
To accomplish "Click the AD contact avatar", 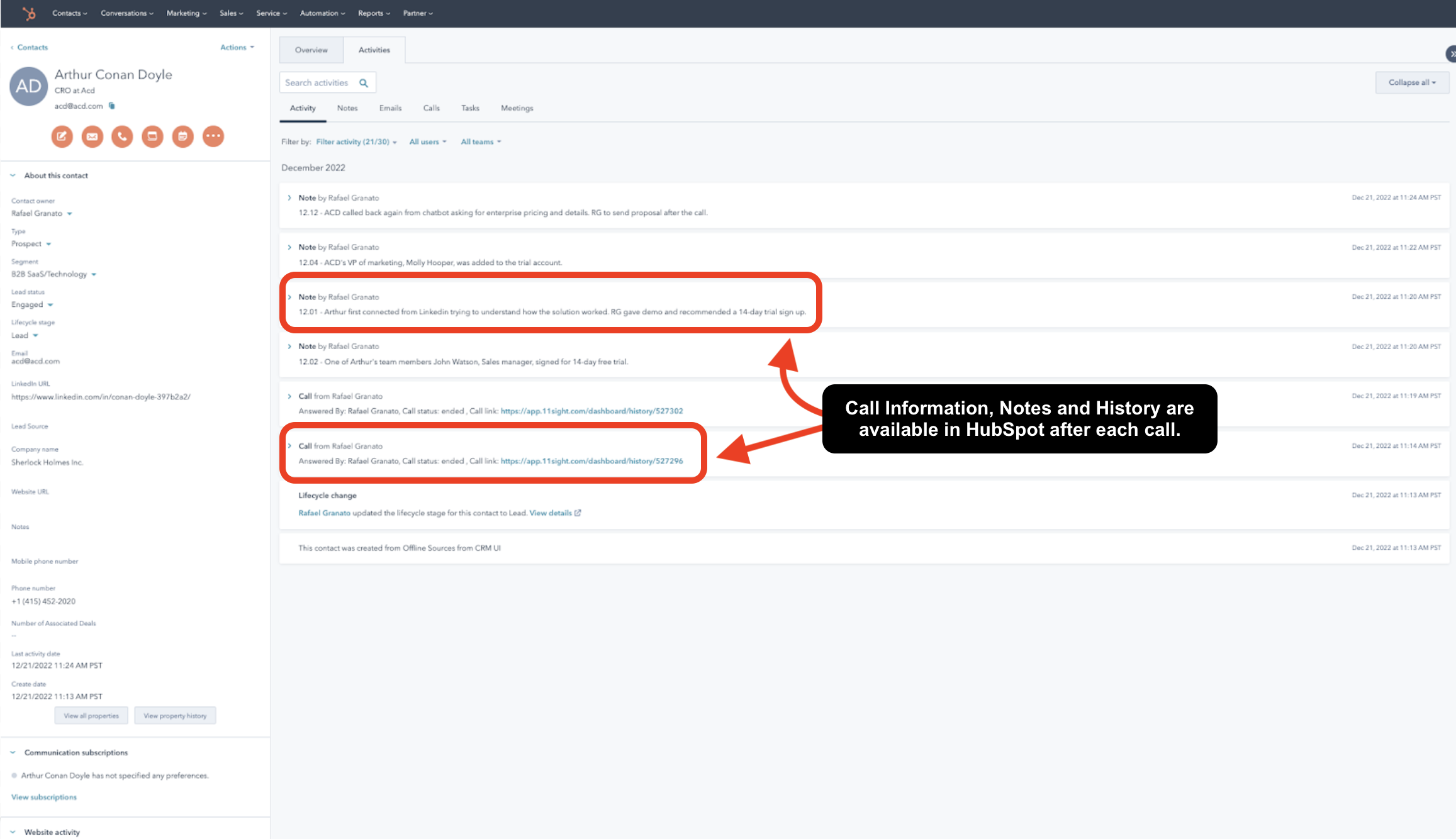I will coord(28,86).
